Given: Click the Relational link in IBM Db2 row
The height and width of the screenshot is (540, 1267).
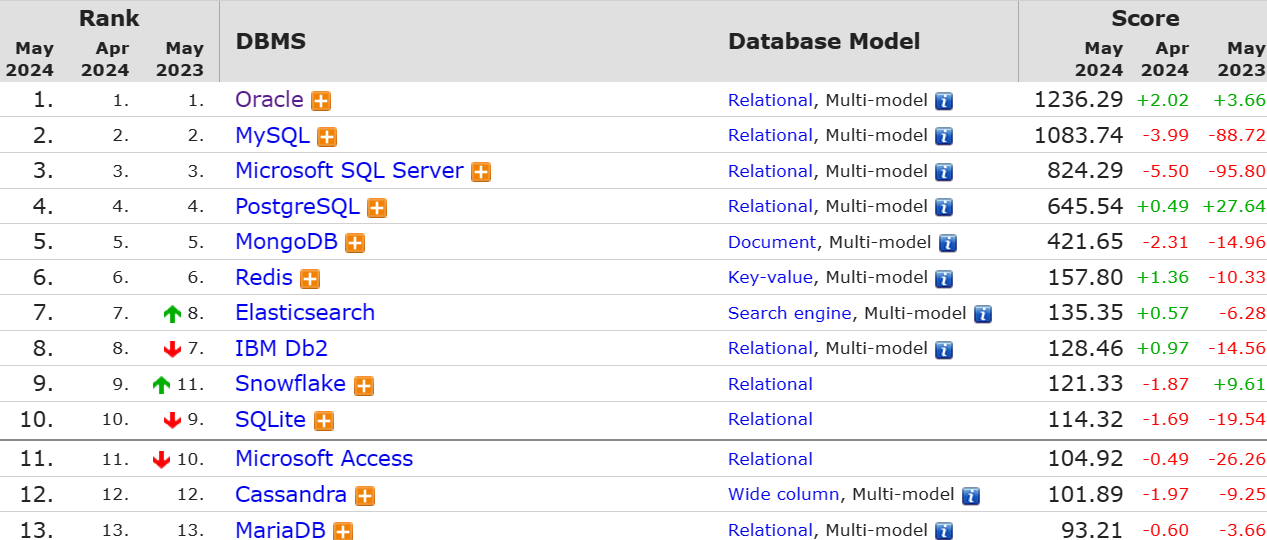Looking at the screenshot, I should (770, 348).
